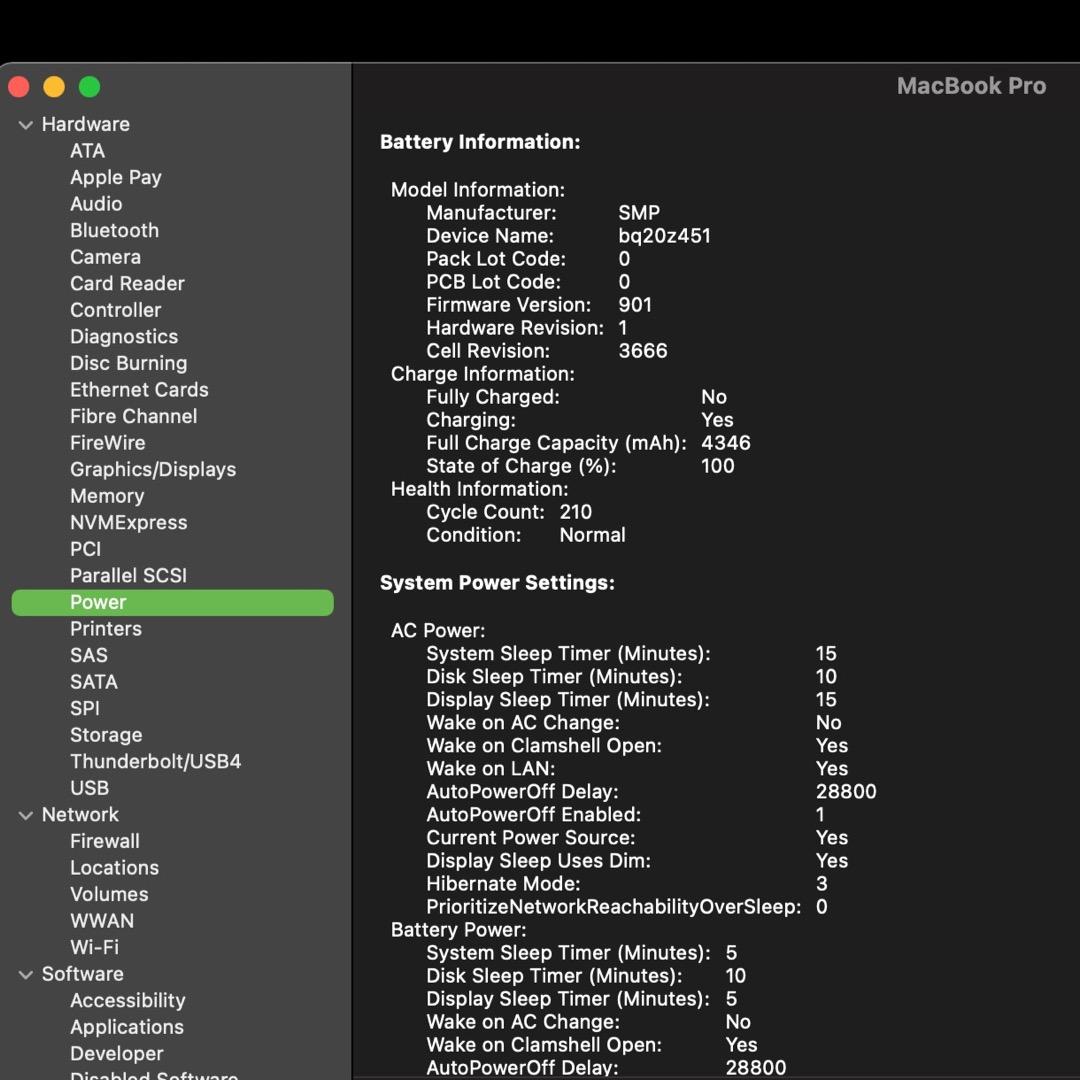Select Graphics/Displays in the sidebar
The image size is (1080, 1080).
click(x=153, y=469)
